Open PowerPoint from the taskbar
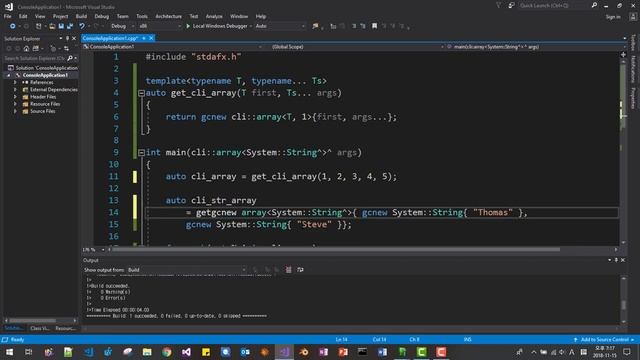 point(343,352)
